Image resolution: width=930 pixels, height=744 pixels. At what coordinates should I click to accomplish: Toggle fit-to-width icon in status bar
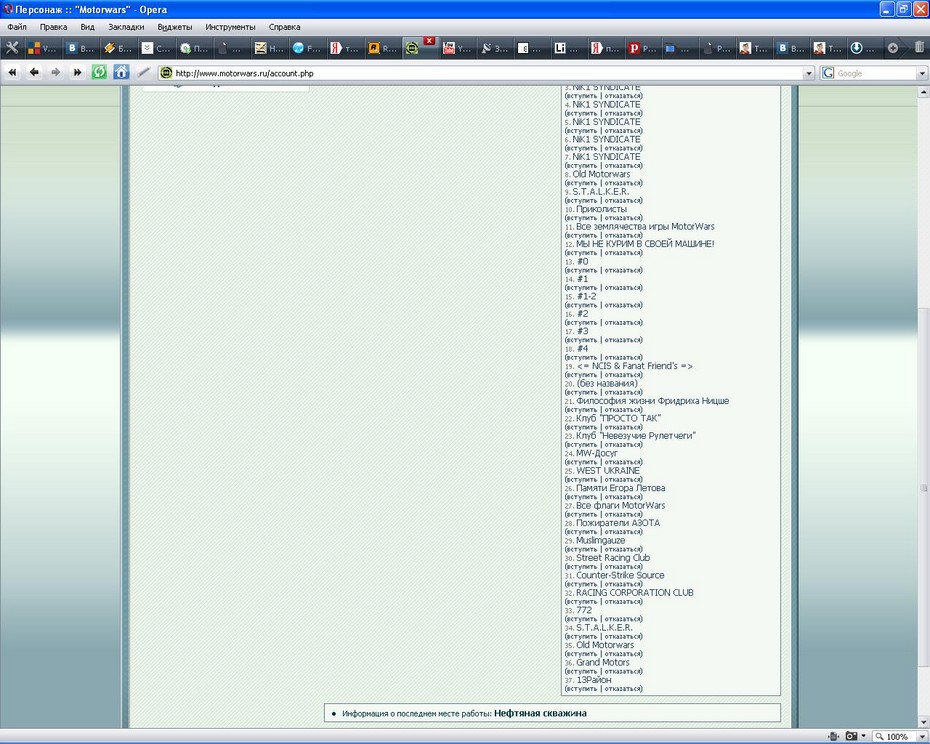[x=833, y=736]
